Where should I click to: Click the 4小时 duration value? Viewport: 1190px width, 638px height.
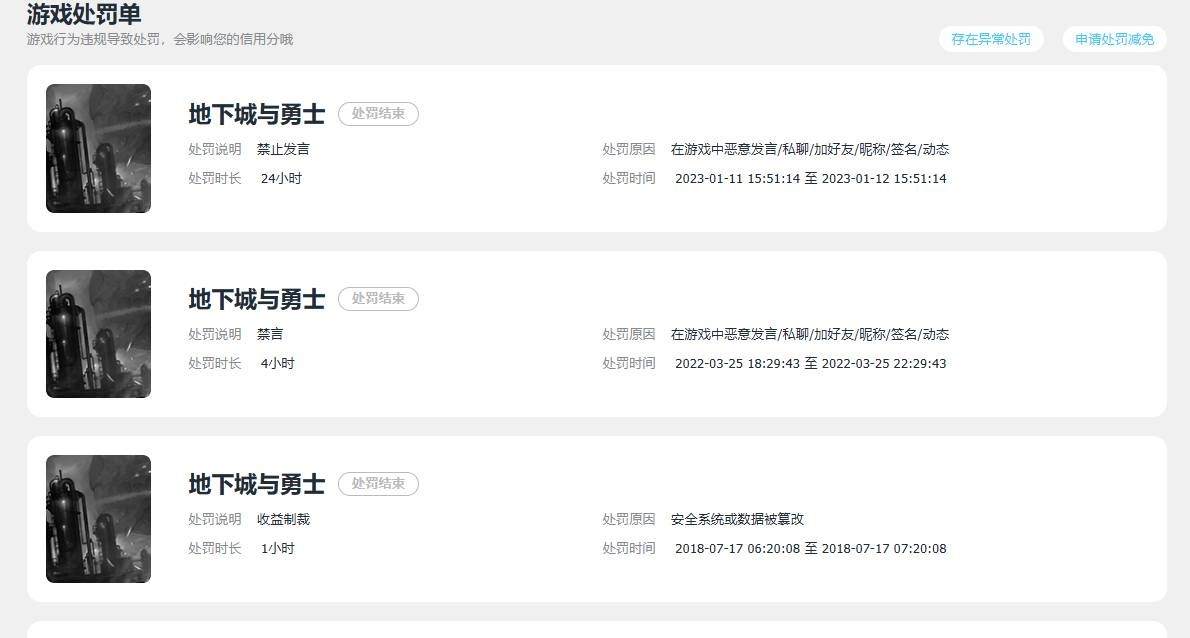click(278, 363)
